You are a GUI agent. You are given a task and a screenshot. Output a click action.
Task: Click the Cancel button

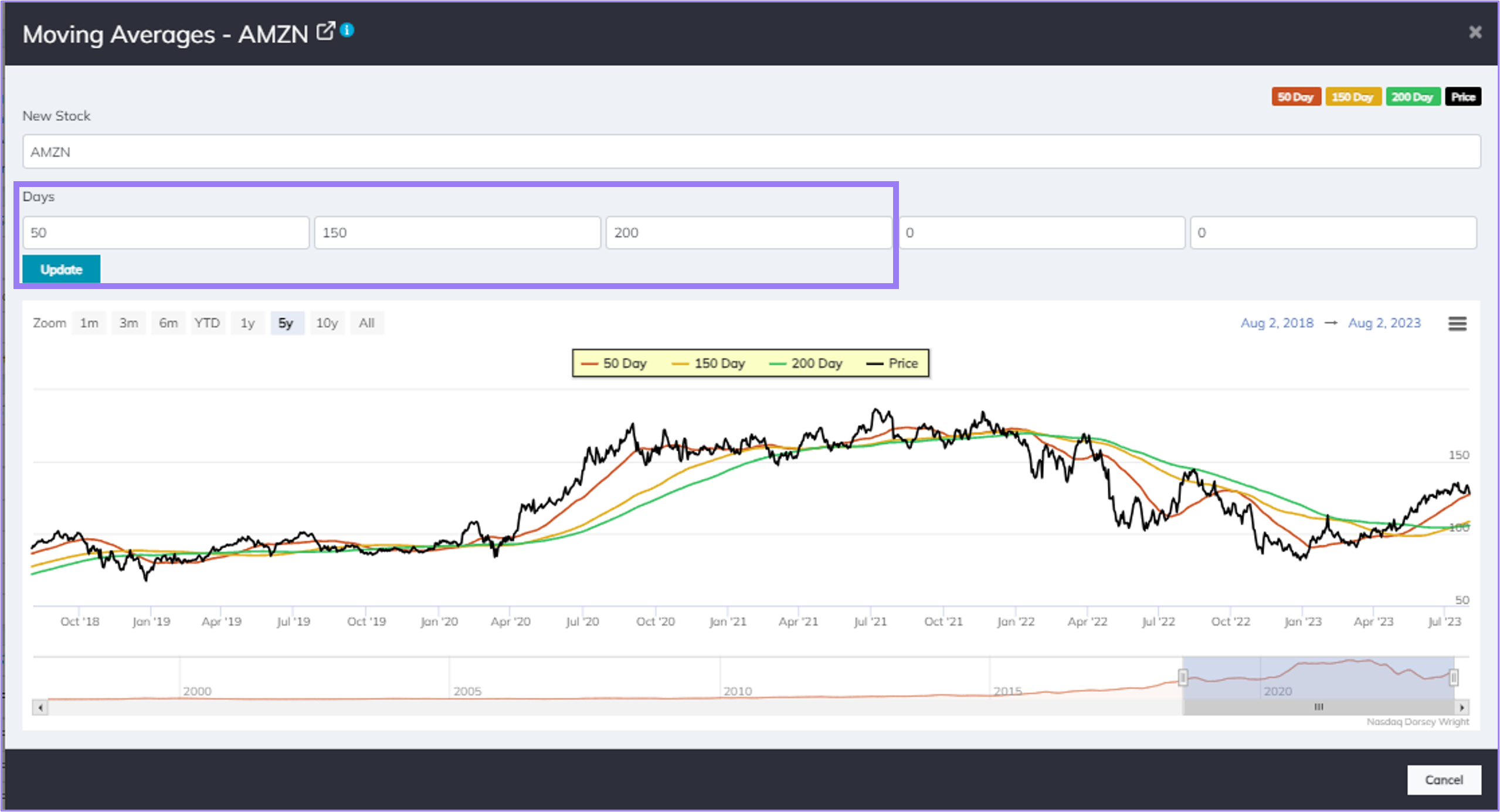pyautogui.click(x=1443, y=780)
